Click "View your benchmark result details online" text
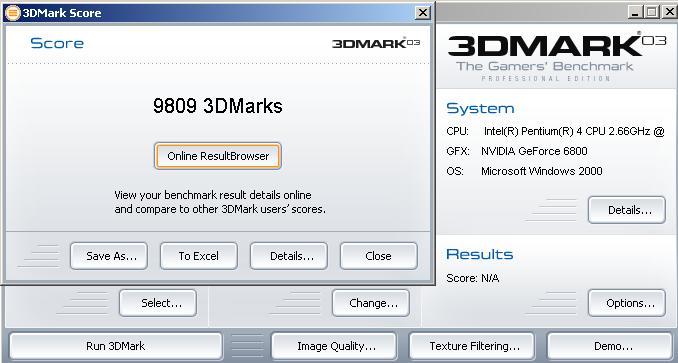 tap(213, 195)
